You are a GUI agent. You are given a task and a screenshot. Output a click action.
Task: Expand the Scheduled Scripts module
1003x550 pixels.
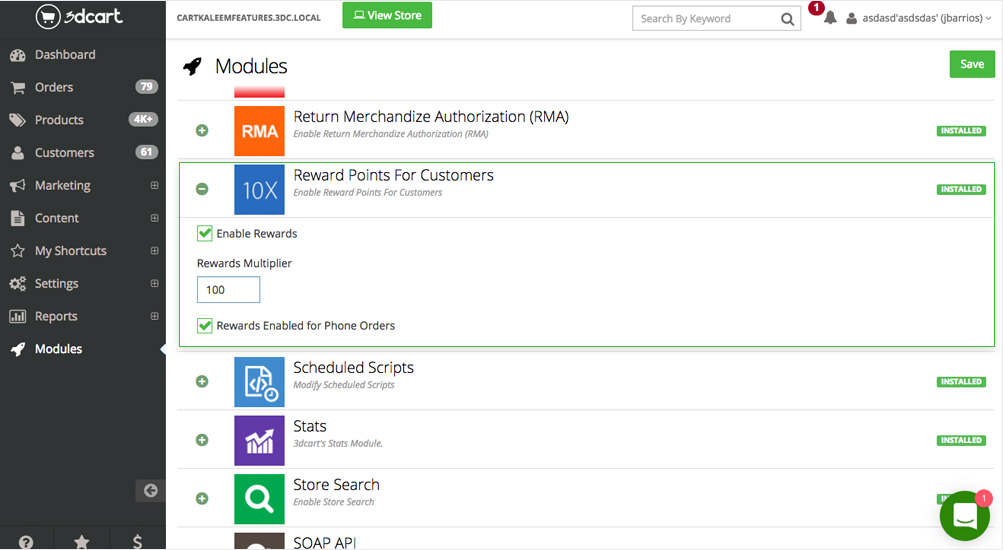point(202,382)
